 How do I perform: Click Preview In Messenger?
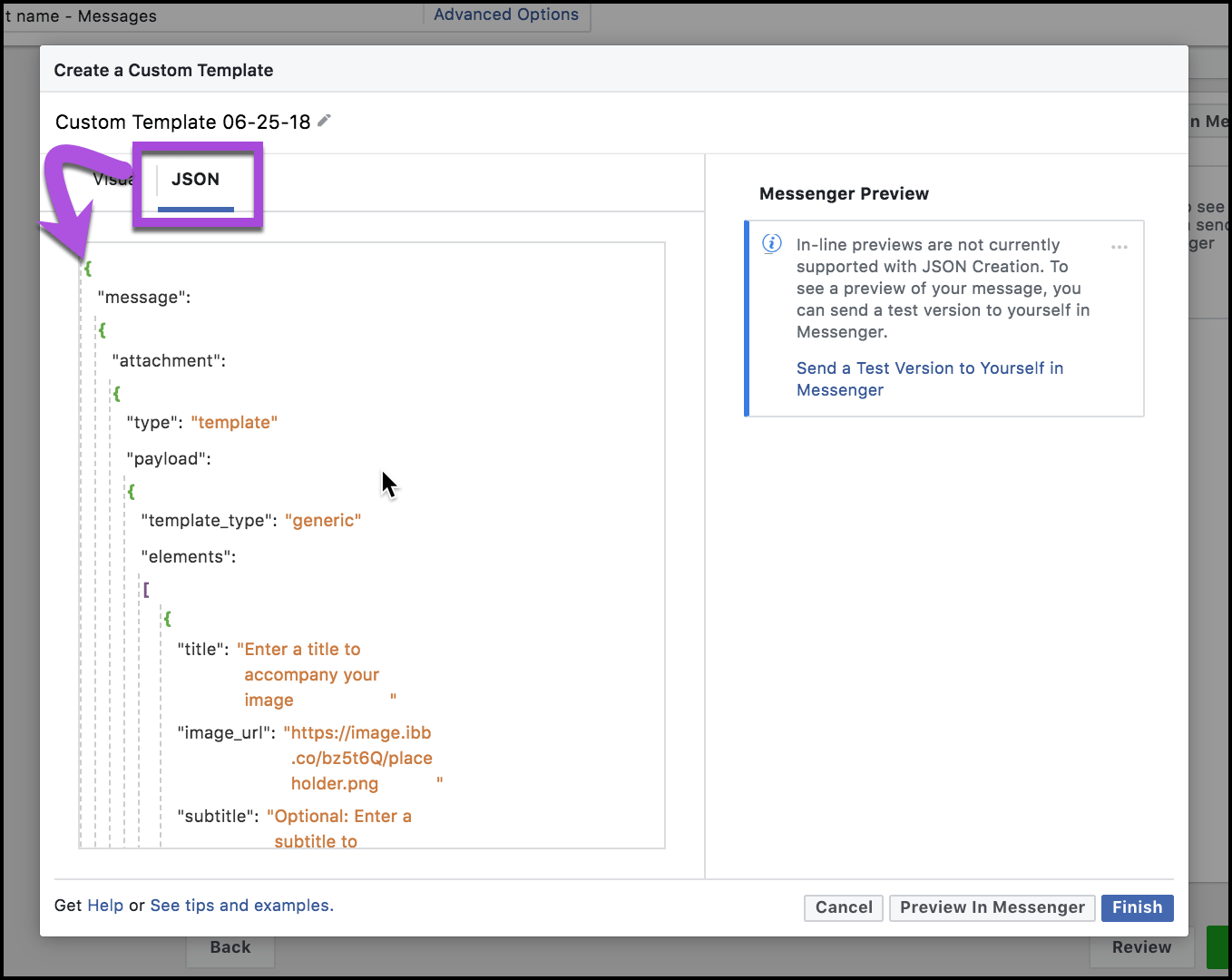click(992, 907)
